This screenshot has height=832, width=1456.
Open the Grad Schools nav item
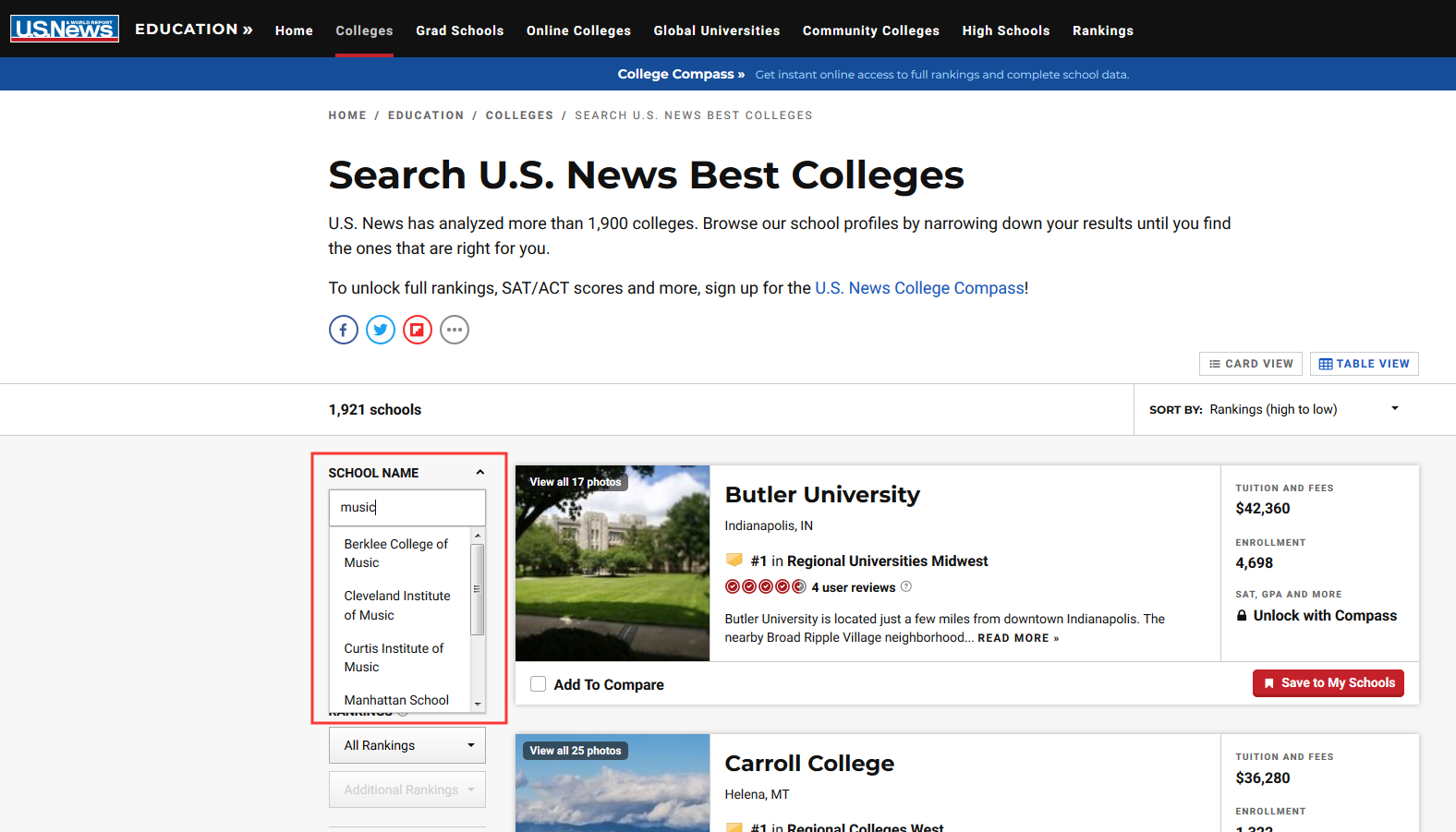pos(460,30)
